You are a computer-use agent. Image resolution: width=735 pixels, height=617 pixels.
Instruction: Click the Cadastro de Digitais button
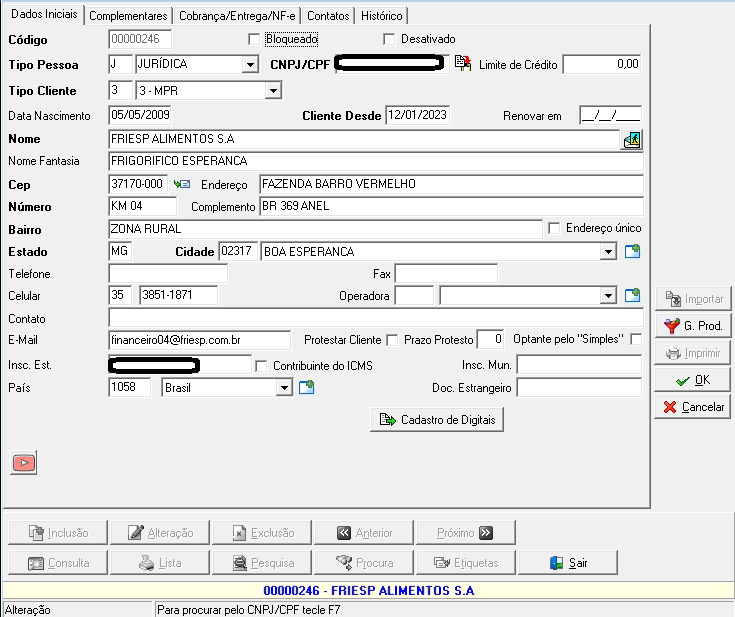click(x=437, y=420)
